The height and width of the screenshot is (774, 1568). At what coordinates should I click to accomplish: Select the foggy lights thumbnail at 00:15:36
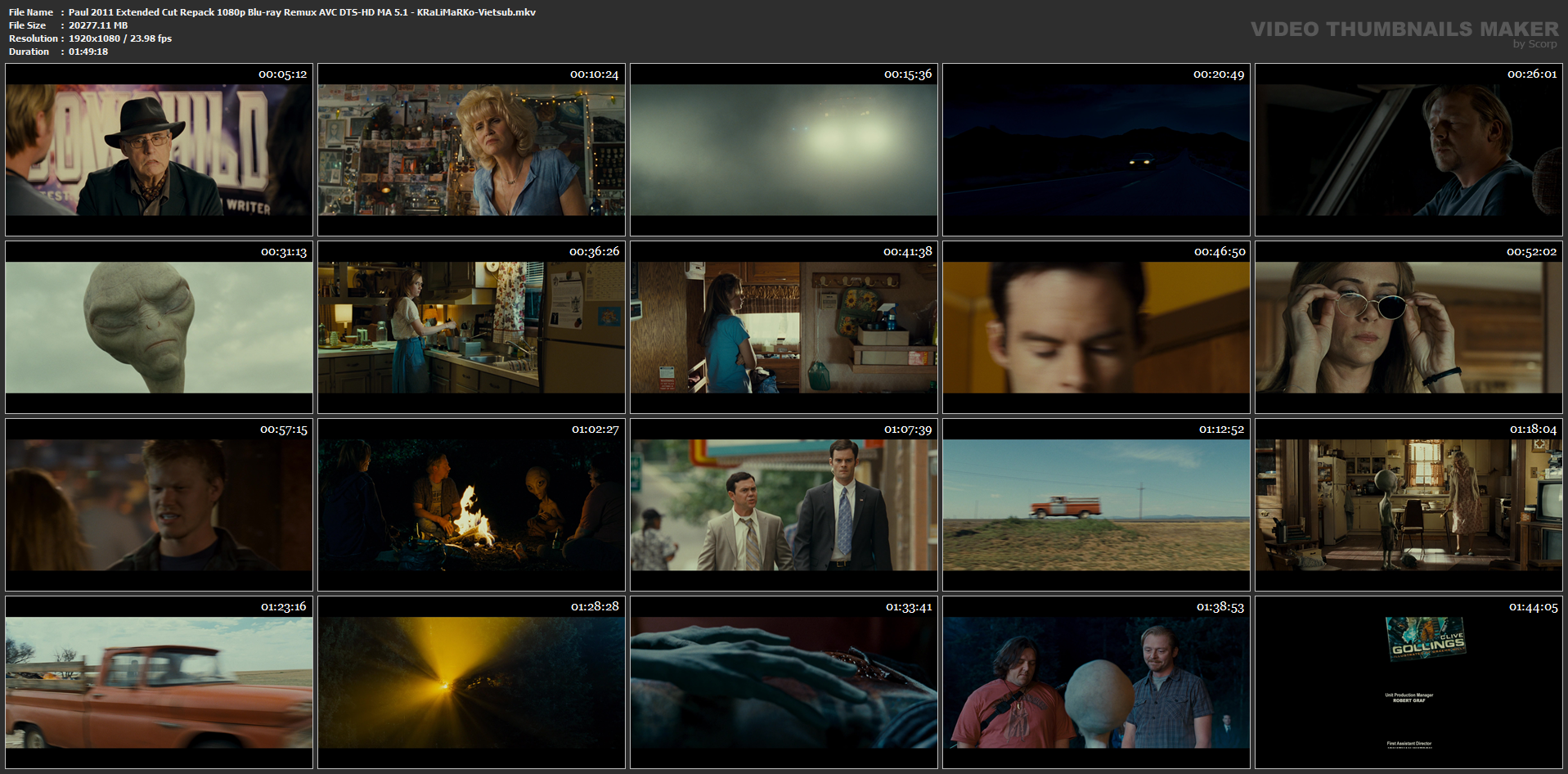(x=784, y=150)
